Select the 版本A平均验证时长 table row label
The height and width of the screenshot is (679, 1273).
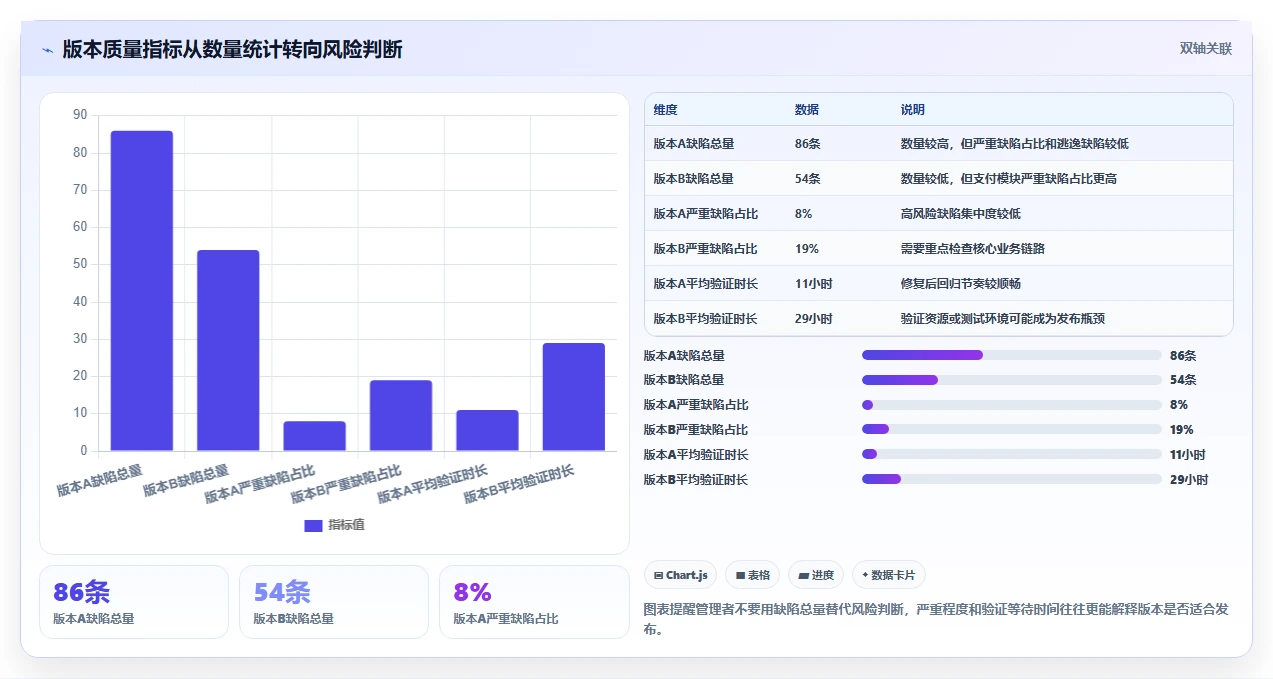click(705, 284)
